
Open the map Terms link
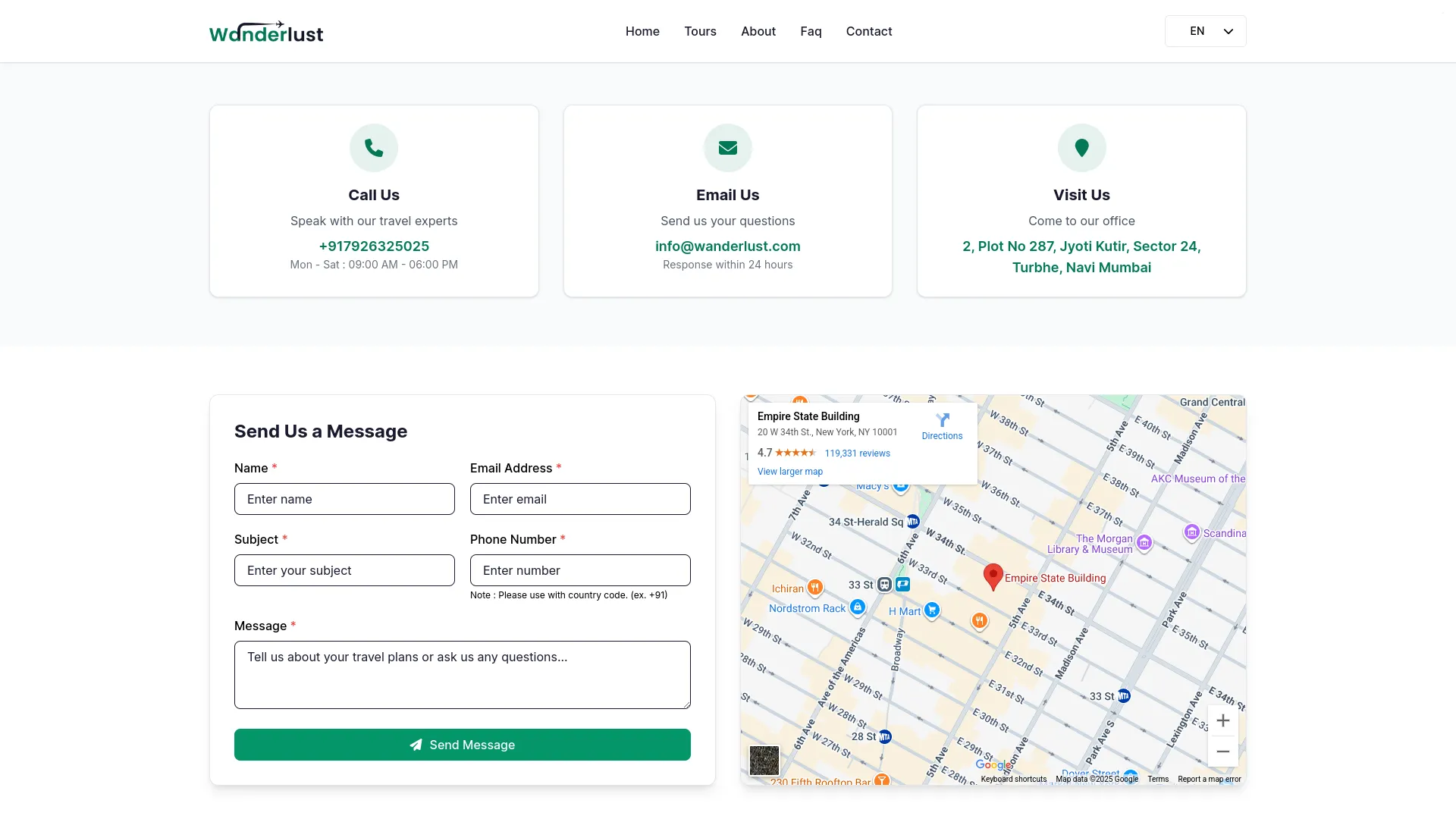pos(1157,779)
